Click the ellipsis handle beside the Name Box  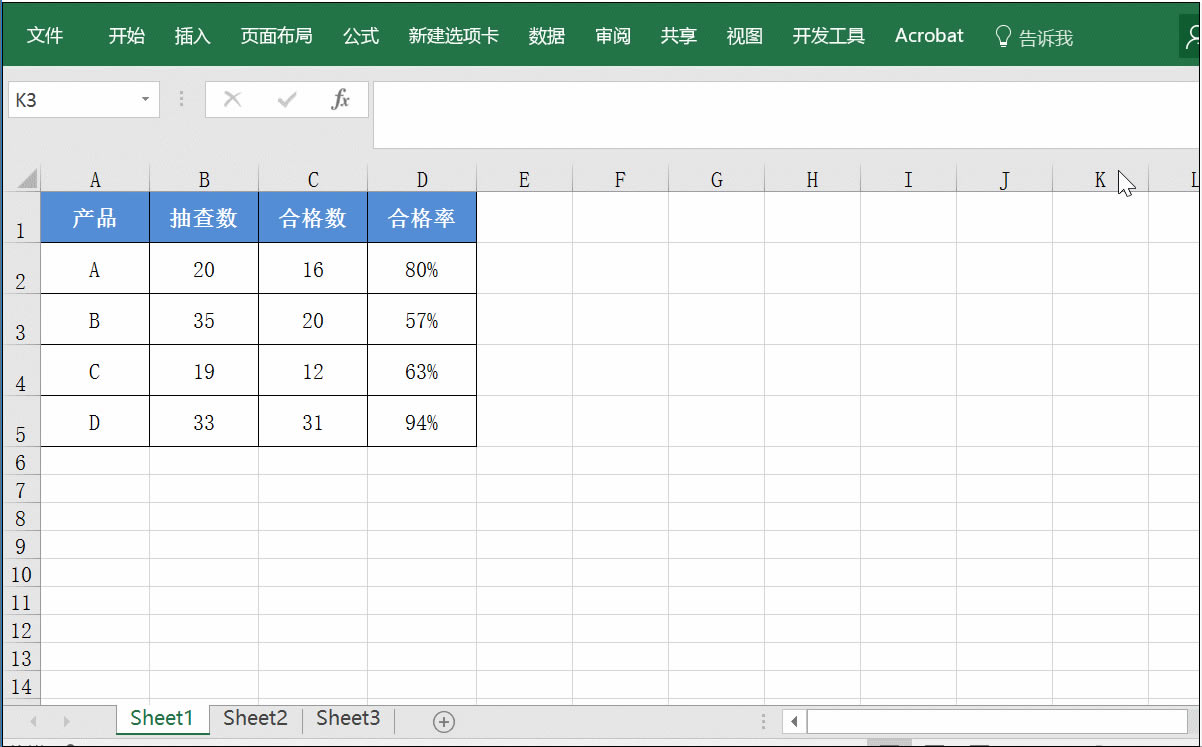point(181,99)
